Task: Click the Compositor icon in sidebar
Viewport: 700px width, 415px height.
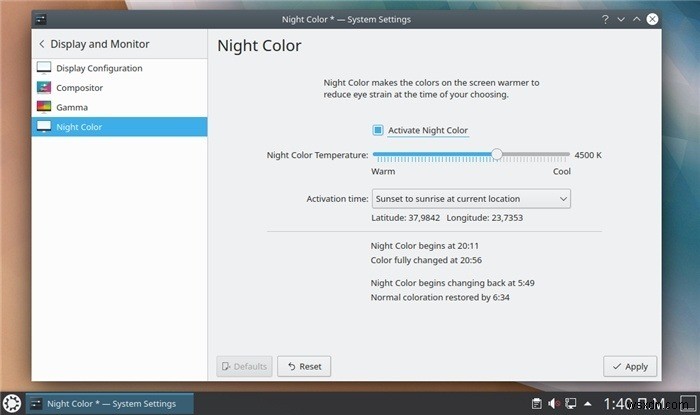Action: pyautogui.click(x=44, y=87)
